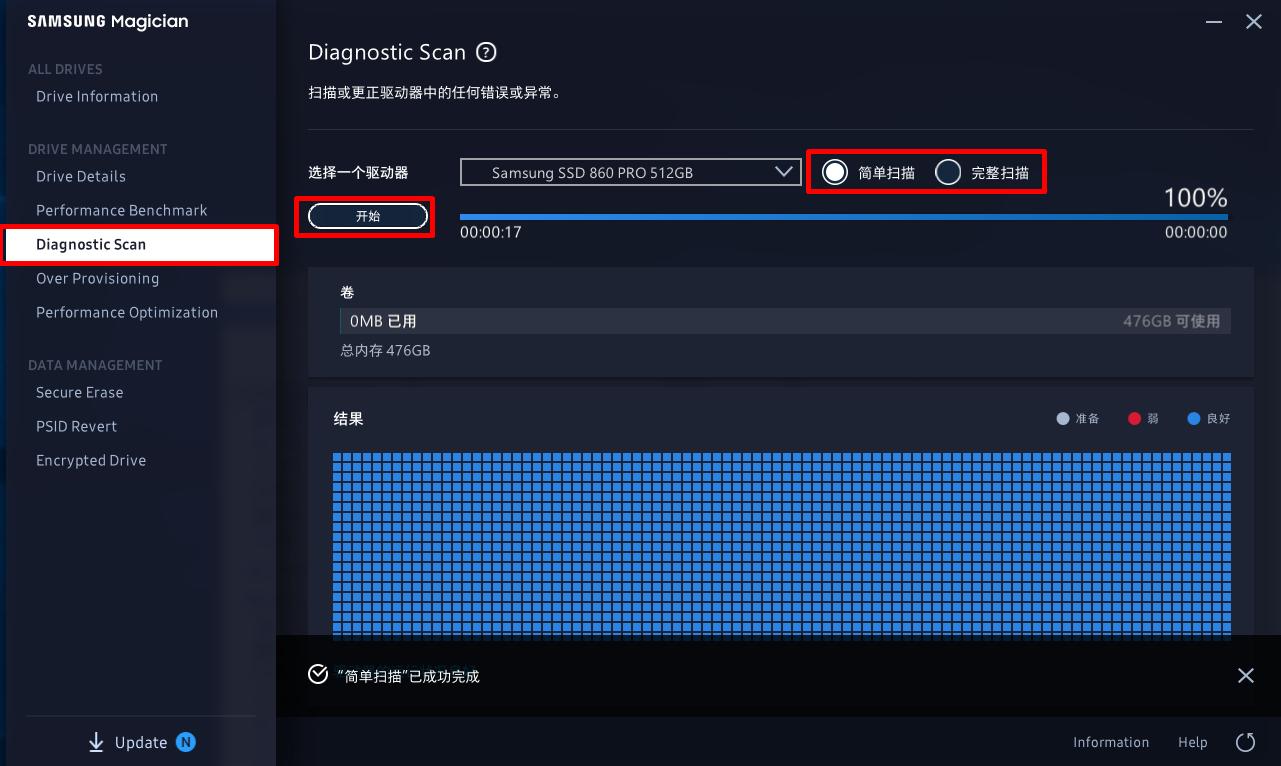The height and width of the screenshot is (766, 1281).
Task: Click the 总内存 476GB text
Action: (386, 351)
